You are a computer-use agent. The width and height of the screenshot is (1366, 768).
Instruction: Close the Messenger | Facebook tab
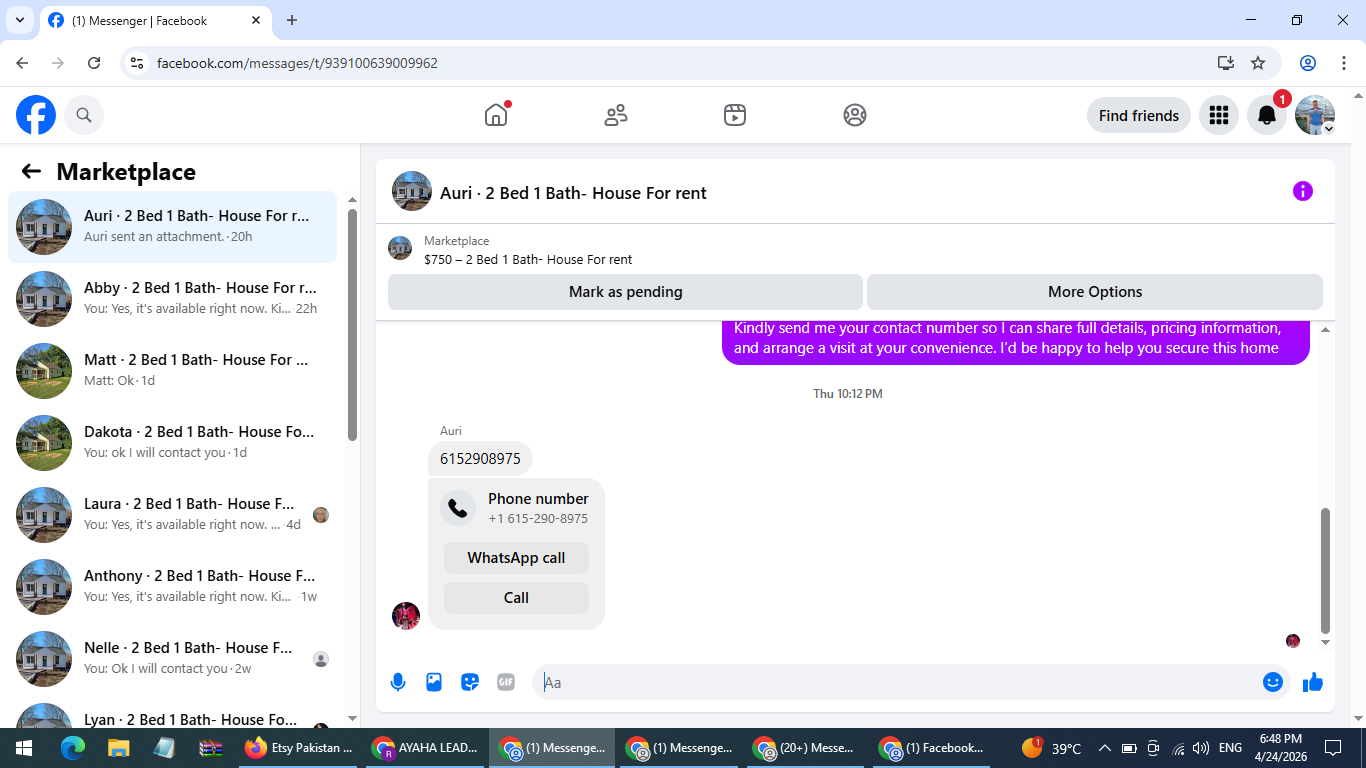pyautogui.click(x=256, y=20)
